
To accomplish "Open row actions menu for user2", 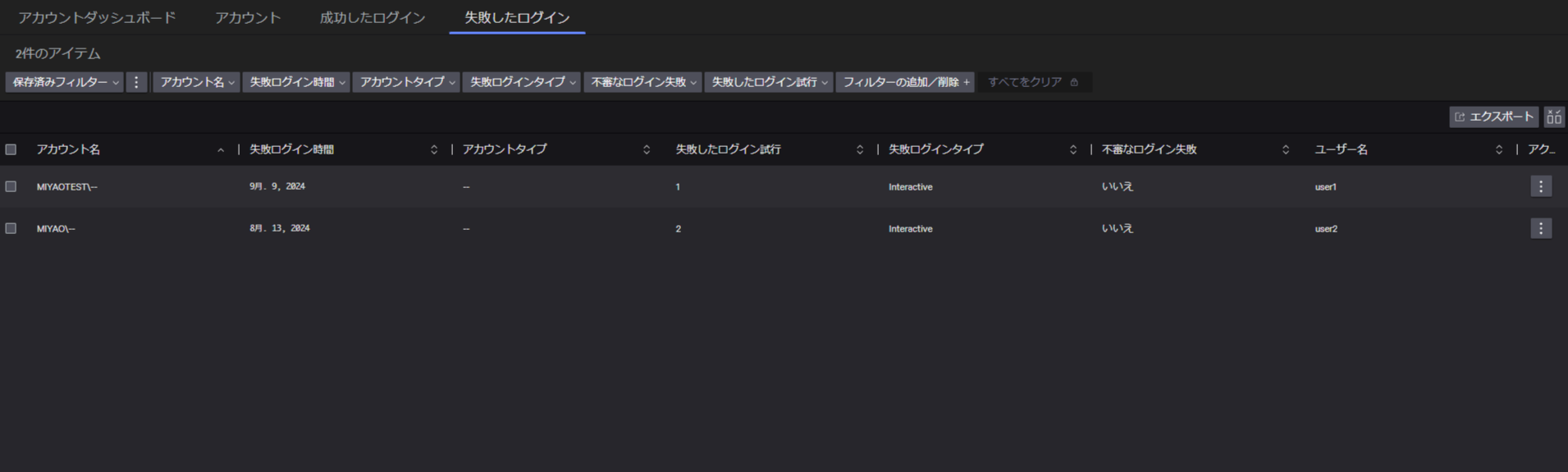I will click(x=1540, y=228).
